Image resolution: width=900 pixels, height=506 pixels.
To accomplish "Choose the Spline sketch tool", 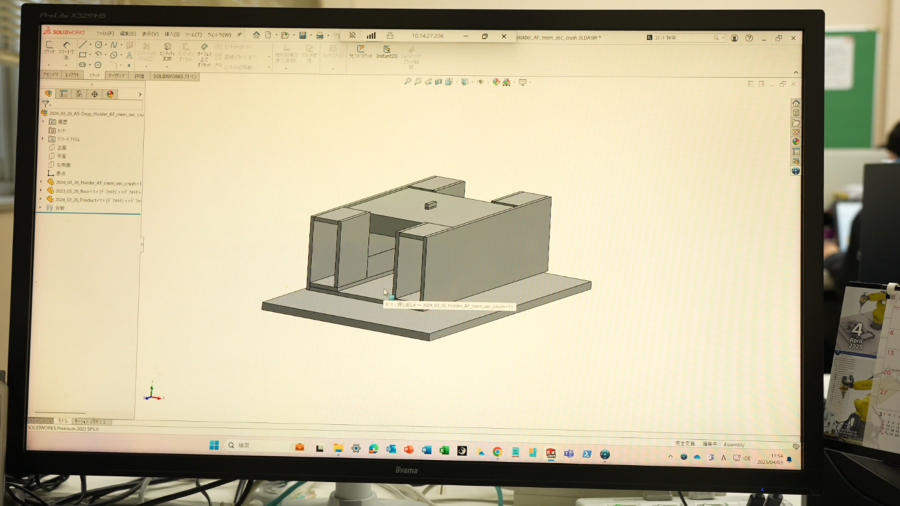I will 114,44.
